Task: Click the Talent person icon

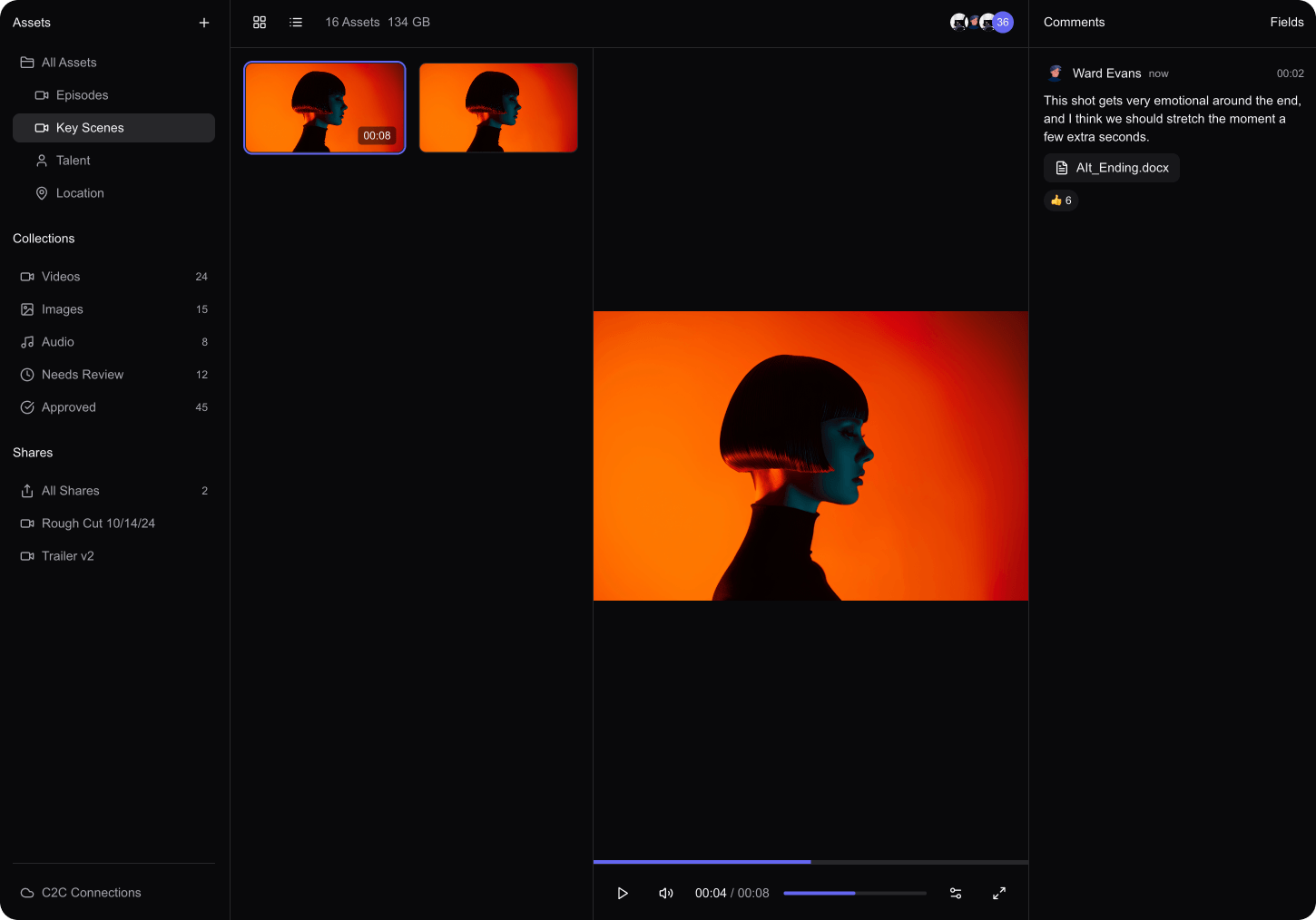Action: point(42,161)
